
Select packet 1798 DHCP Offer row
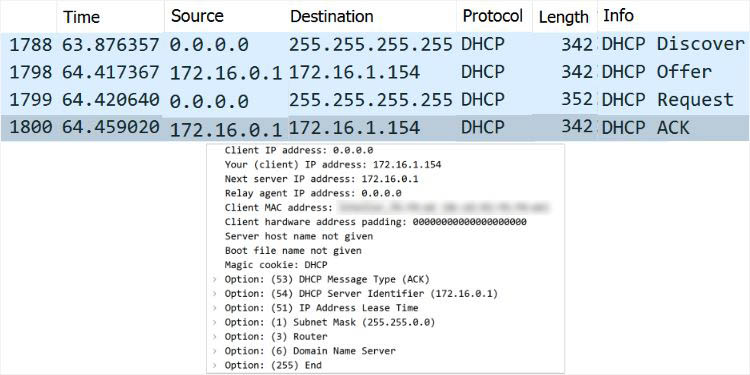pyautogui.click(x=375, y=73)
